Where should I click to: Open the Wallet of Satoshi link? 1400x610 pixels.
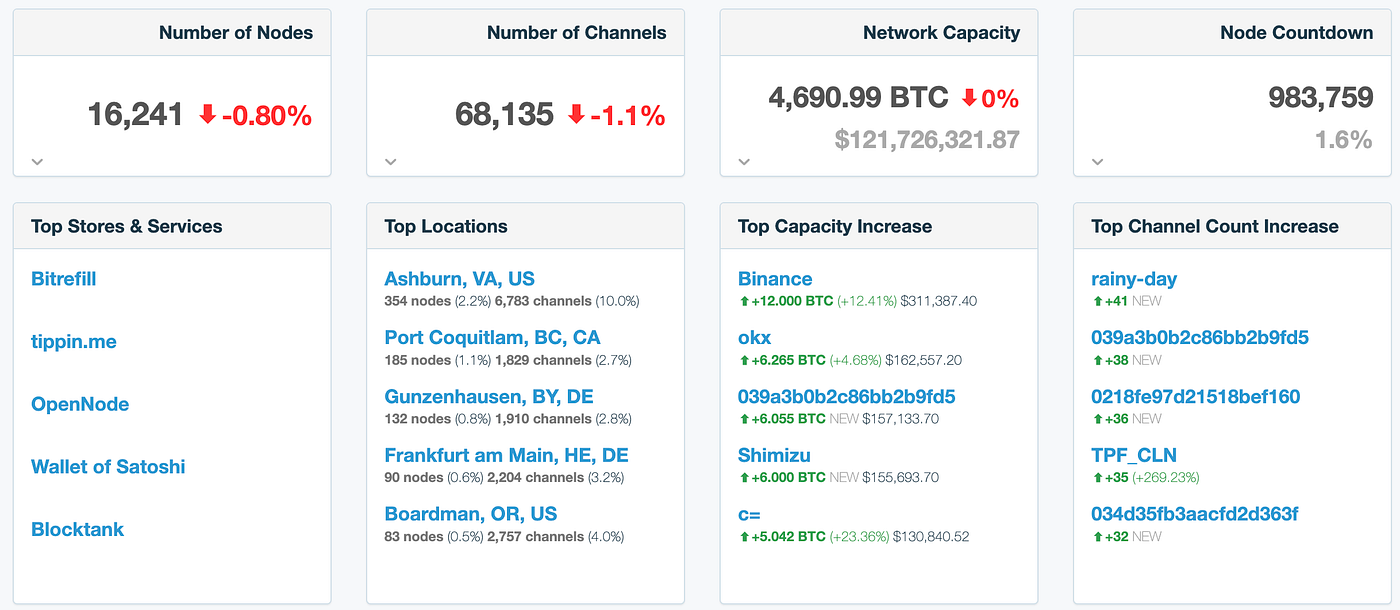(x=108, y=466)
